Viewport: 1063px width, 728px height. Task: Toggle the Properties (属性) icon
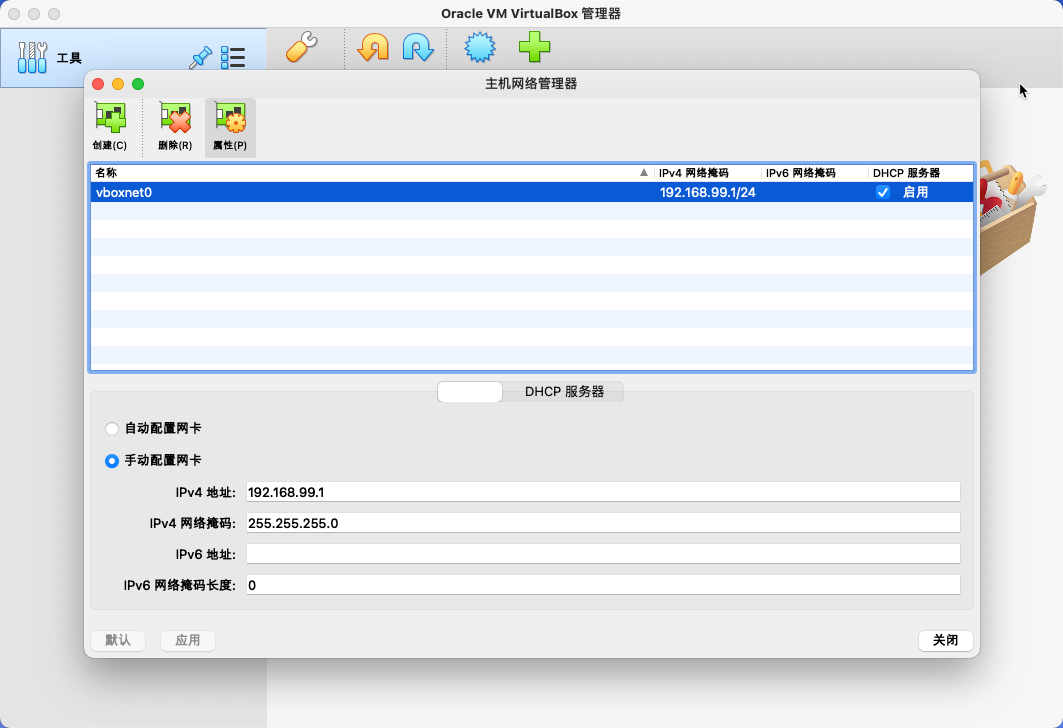click(x=230, y=127)
